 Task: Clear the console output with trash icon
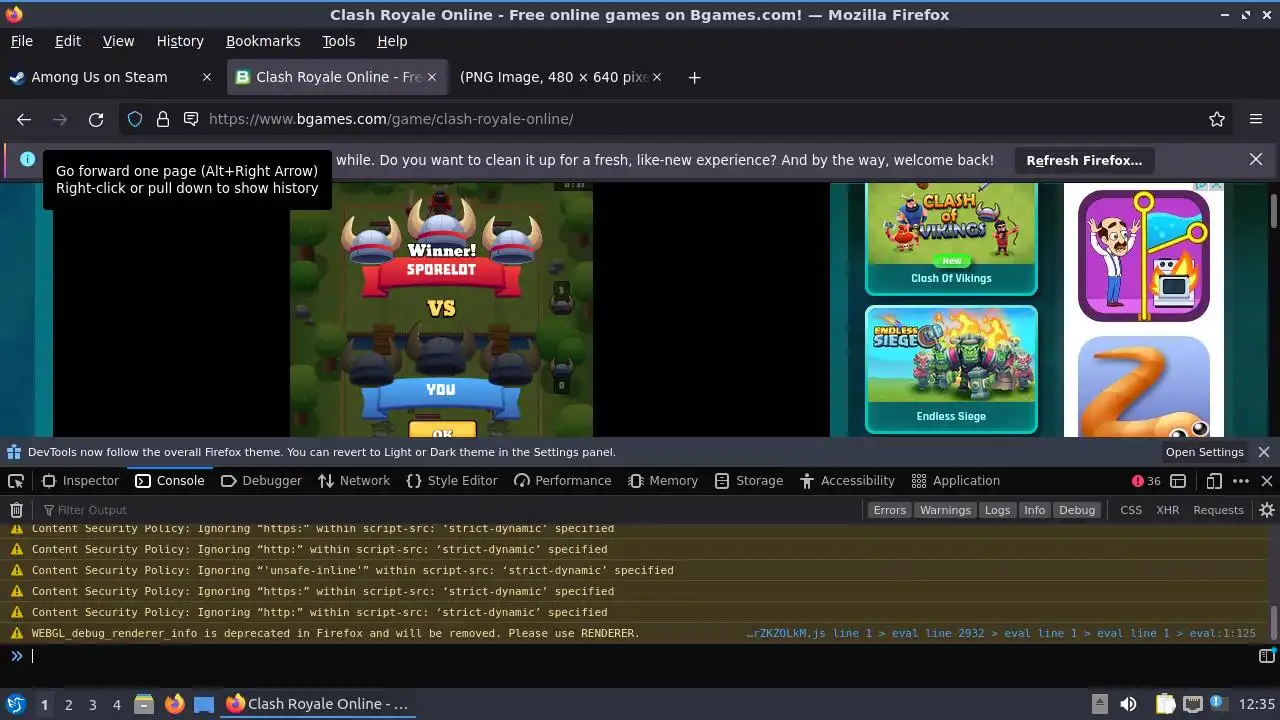pyautogui.click(x=16, y=510)
